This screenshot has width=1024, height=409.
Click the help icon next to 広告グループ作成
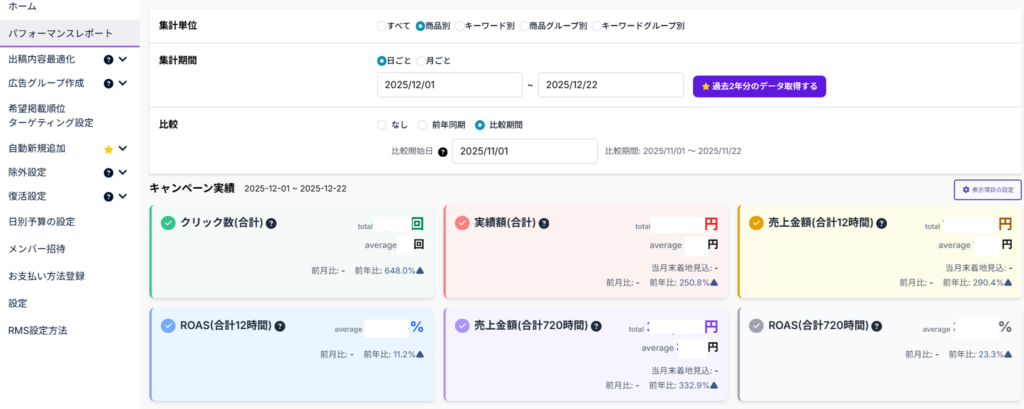point(108,83)
